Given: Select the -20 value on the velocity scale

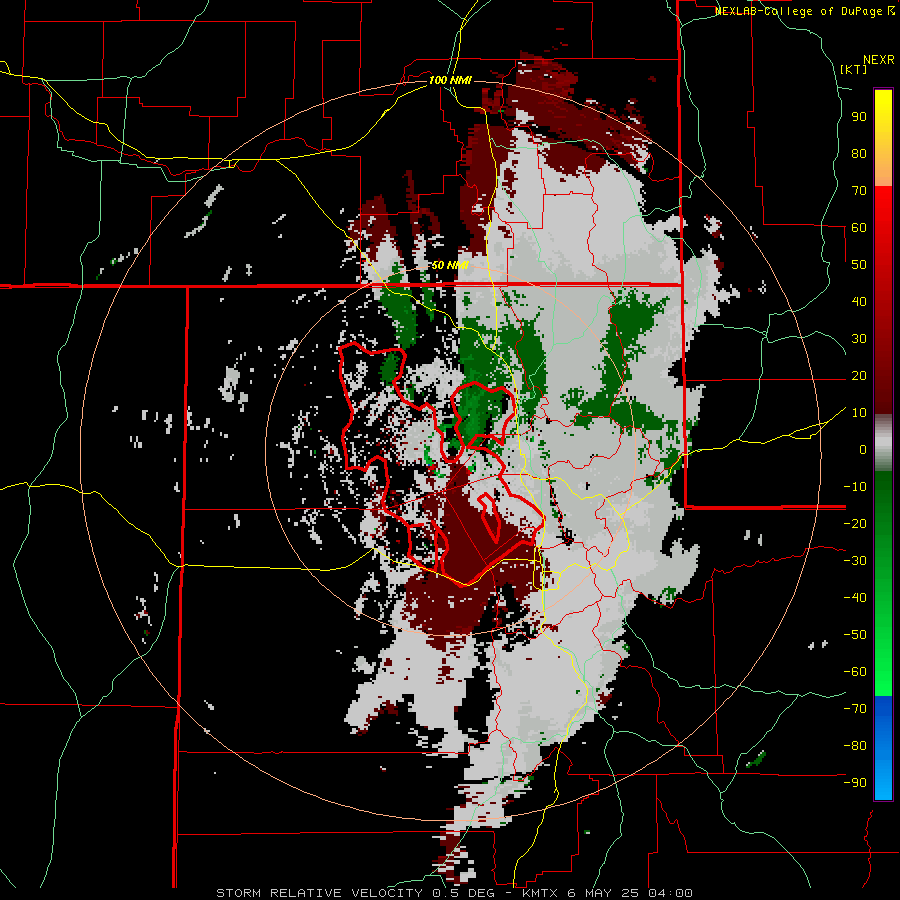Looking at the screenshot, I should click(855, 524).
